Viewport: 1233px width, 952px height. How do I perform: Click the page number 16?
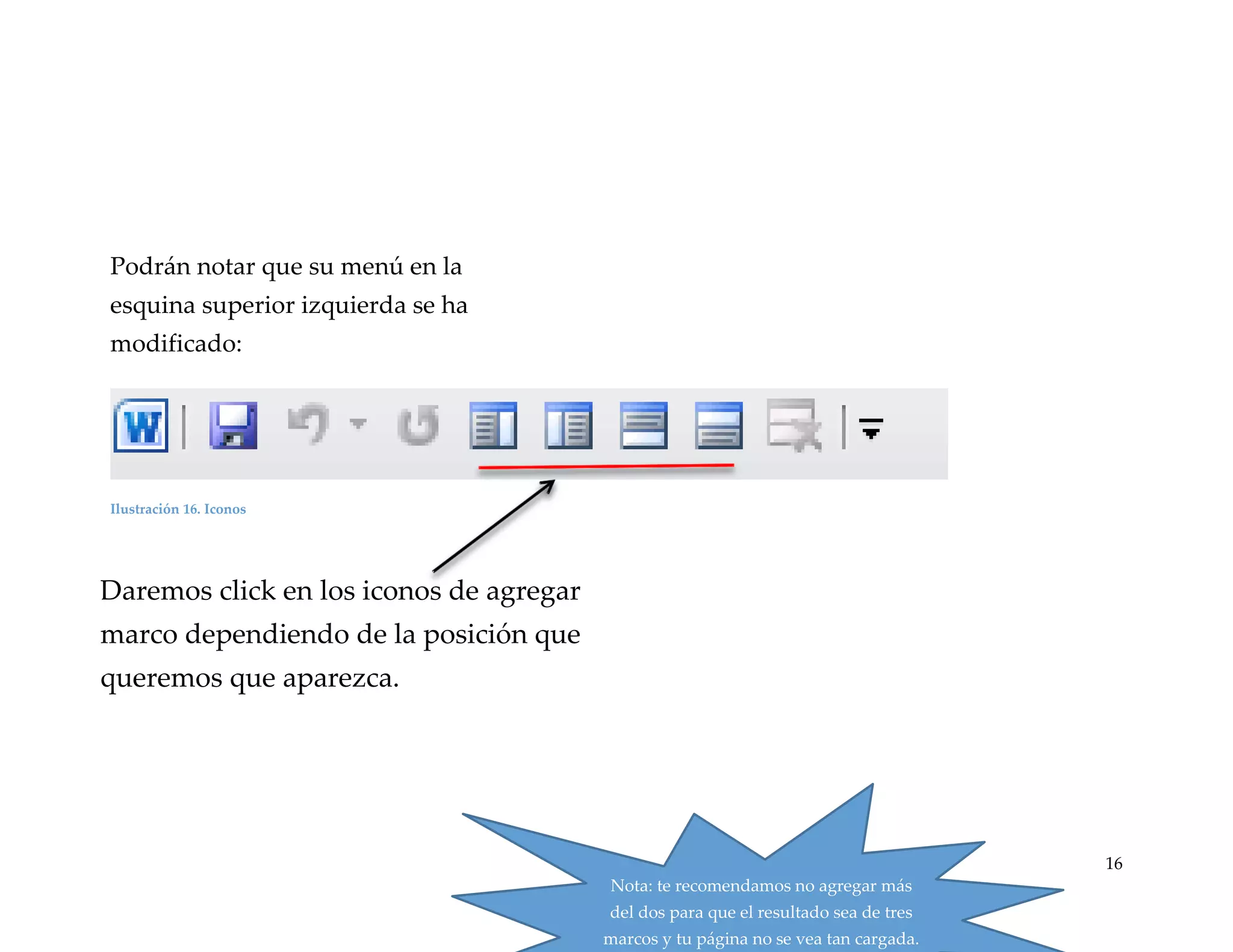[1114, 864]
